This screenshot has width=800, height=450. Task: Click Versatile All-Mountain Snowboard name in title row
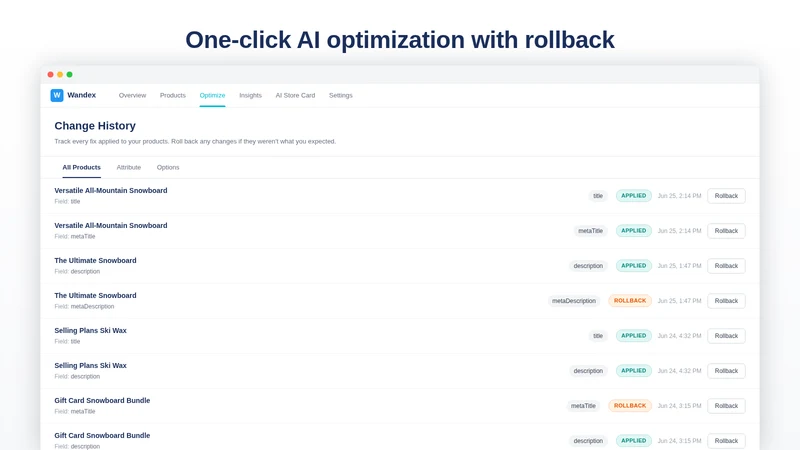click(111, 190)
